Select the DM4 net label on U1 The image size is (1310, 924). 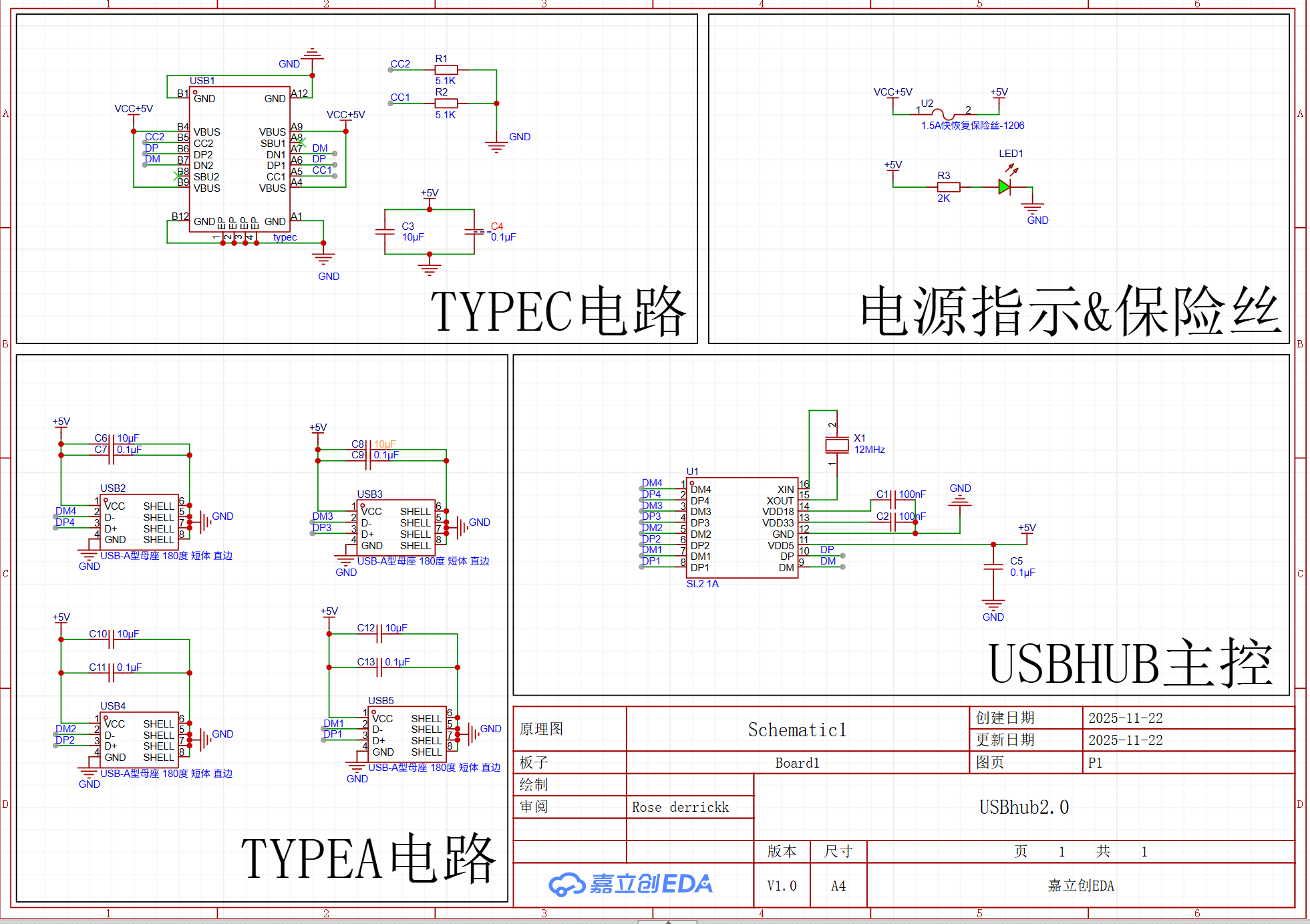pyautogui.click(x=652, y=482)
